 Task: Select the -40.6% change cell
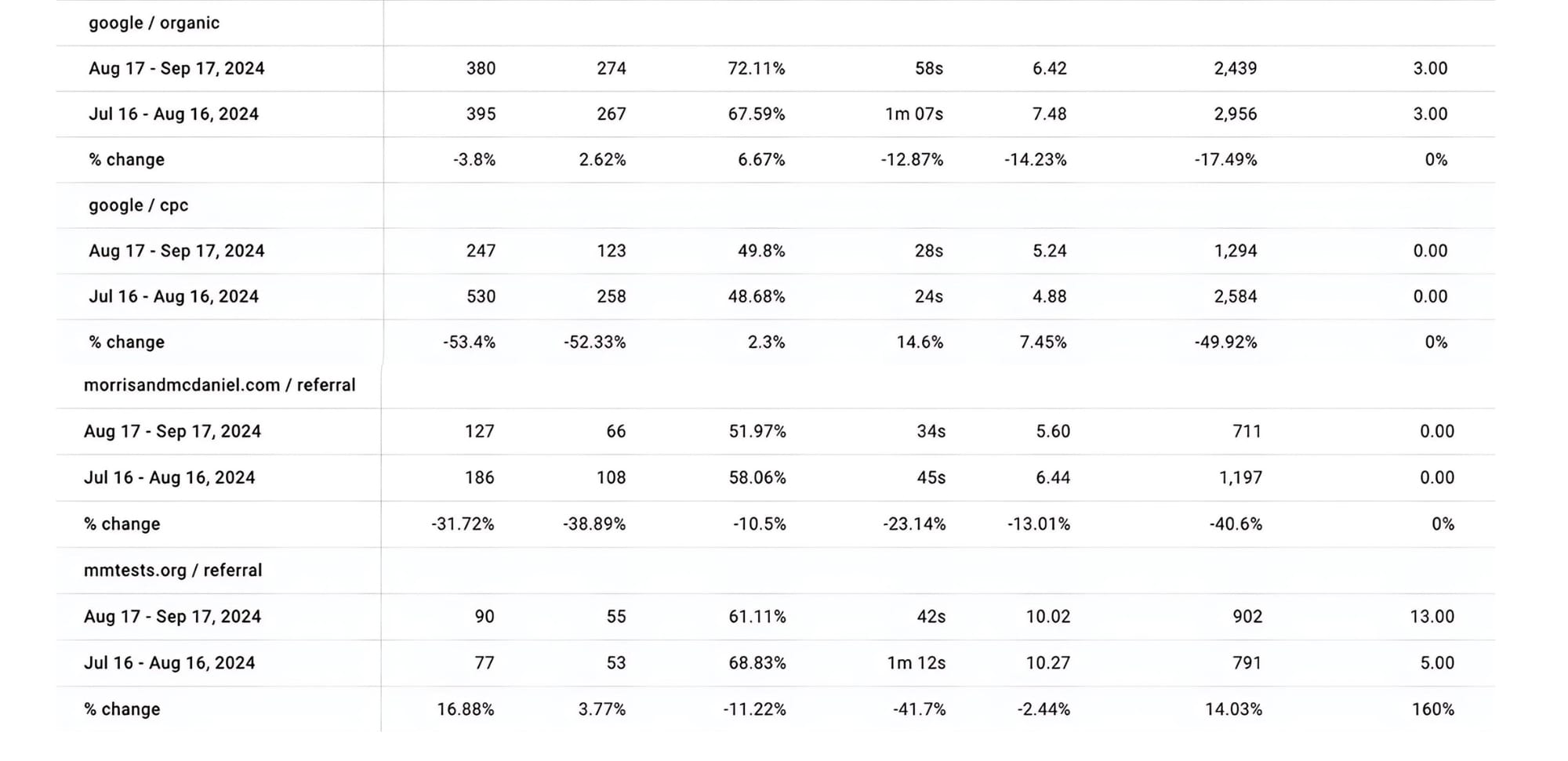click(1236, 524)
